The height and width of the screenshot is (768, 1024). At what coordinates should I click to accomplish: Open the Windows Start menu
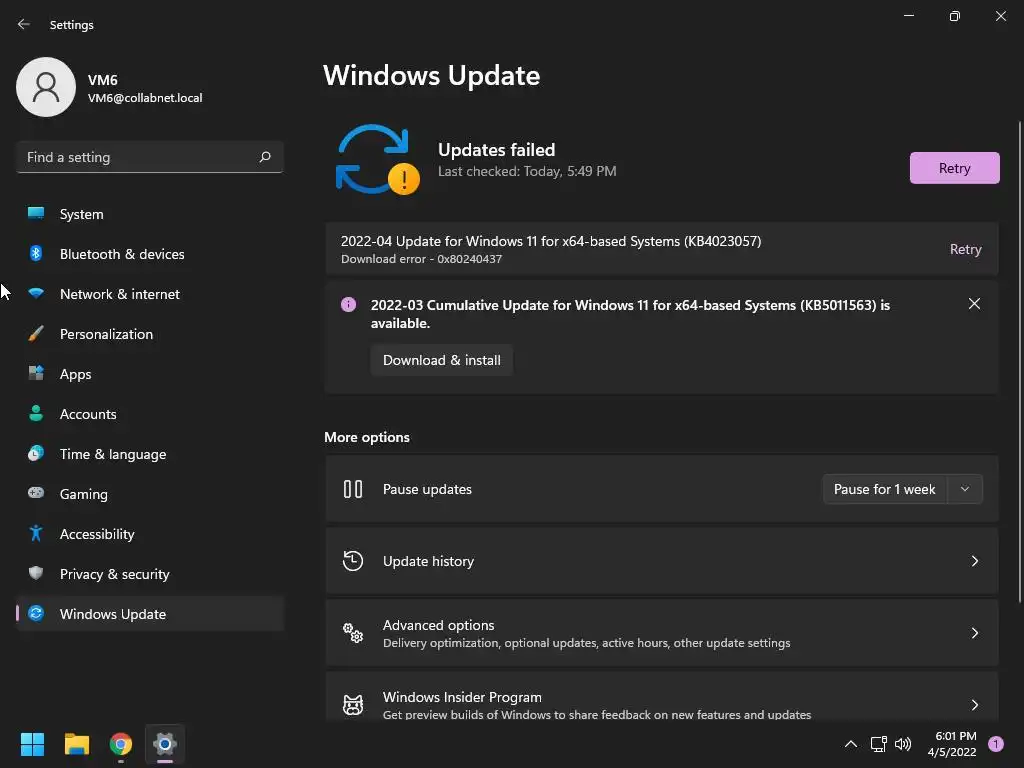tap(33, 744)
